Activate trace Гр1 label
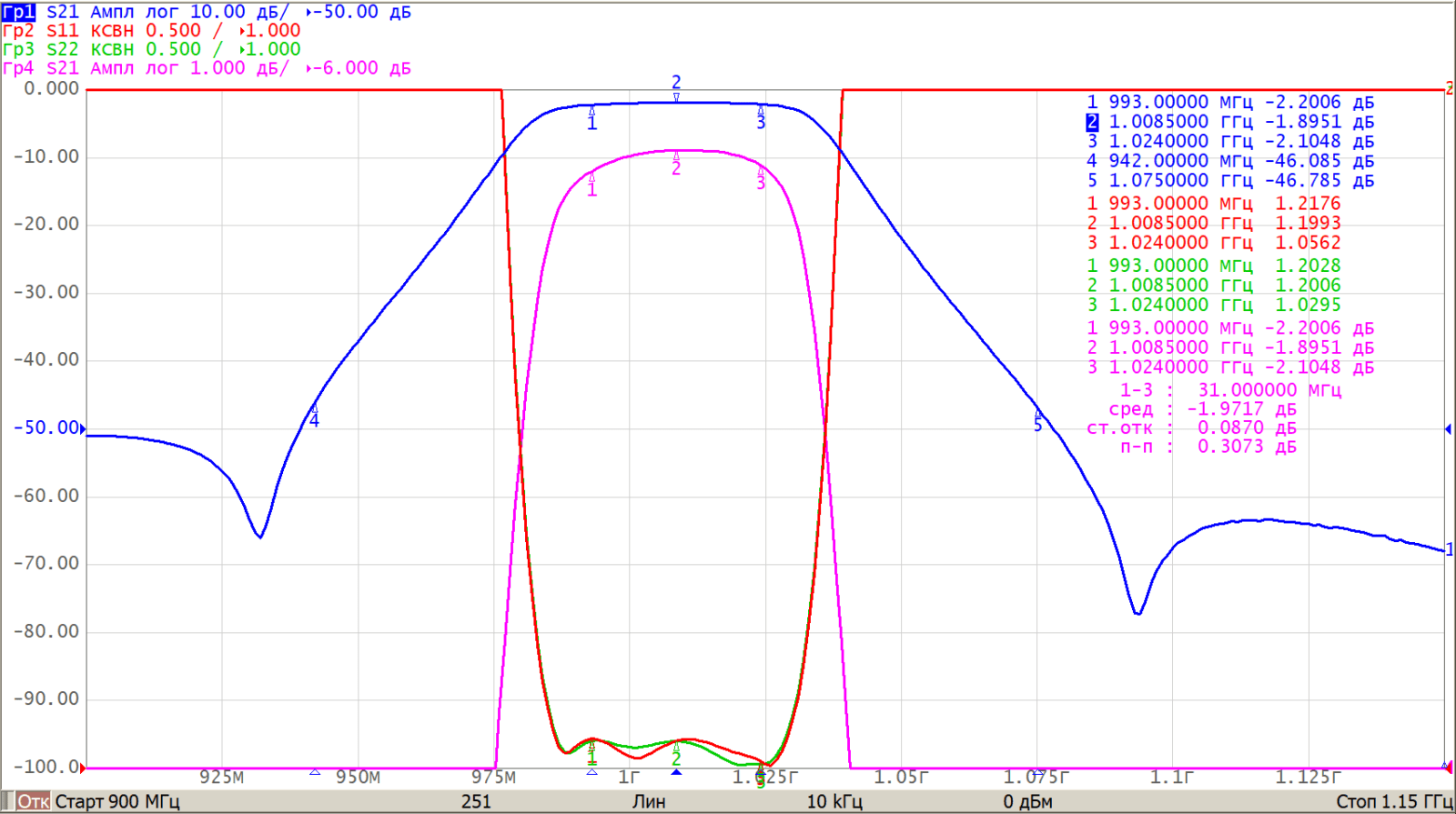Image resolution: width=1456 pixels, height=814 pixels. 18,12
